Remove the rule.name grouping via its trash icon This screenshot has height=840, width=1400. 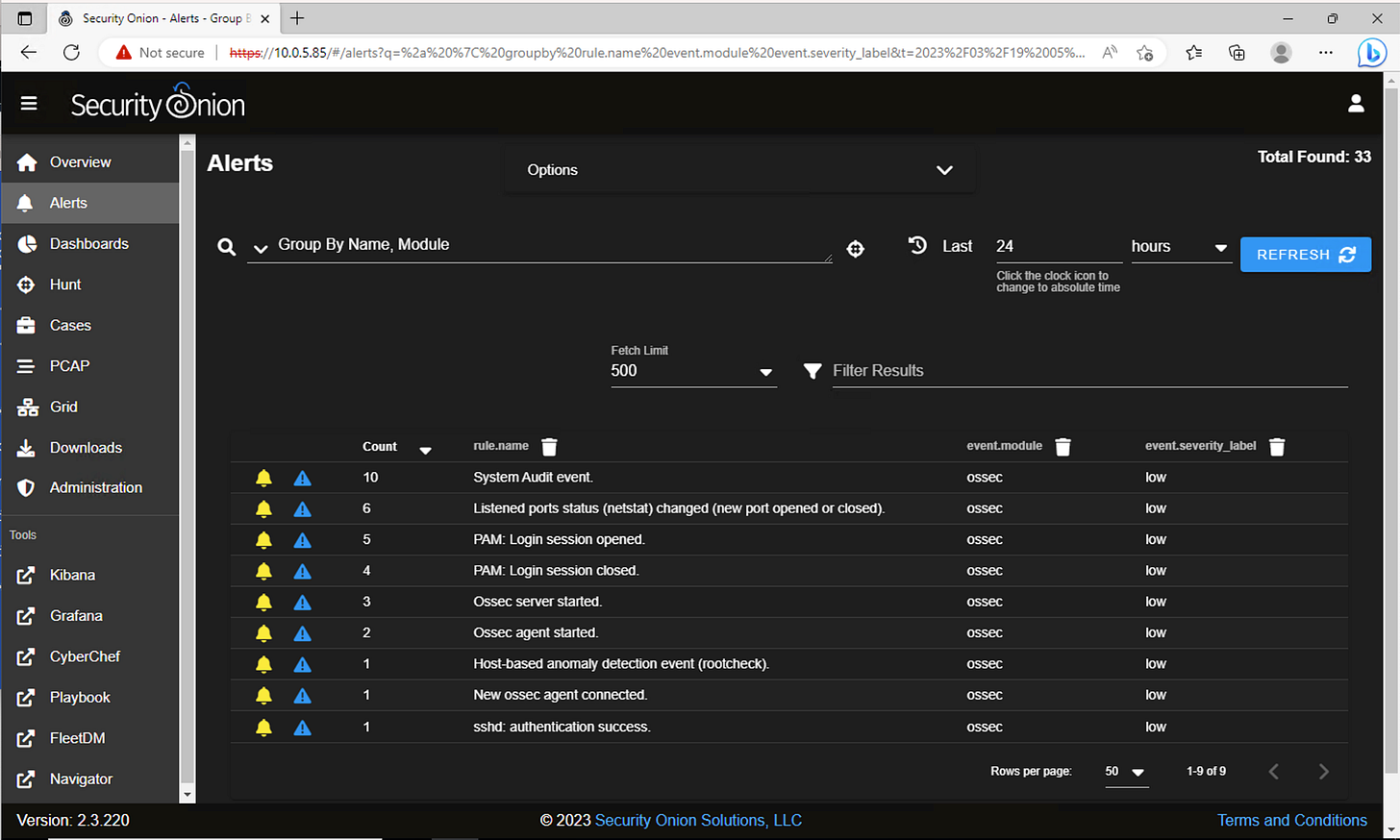549,447
